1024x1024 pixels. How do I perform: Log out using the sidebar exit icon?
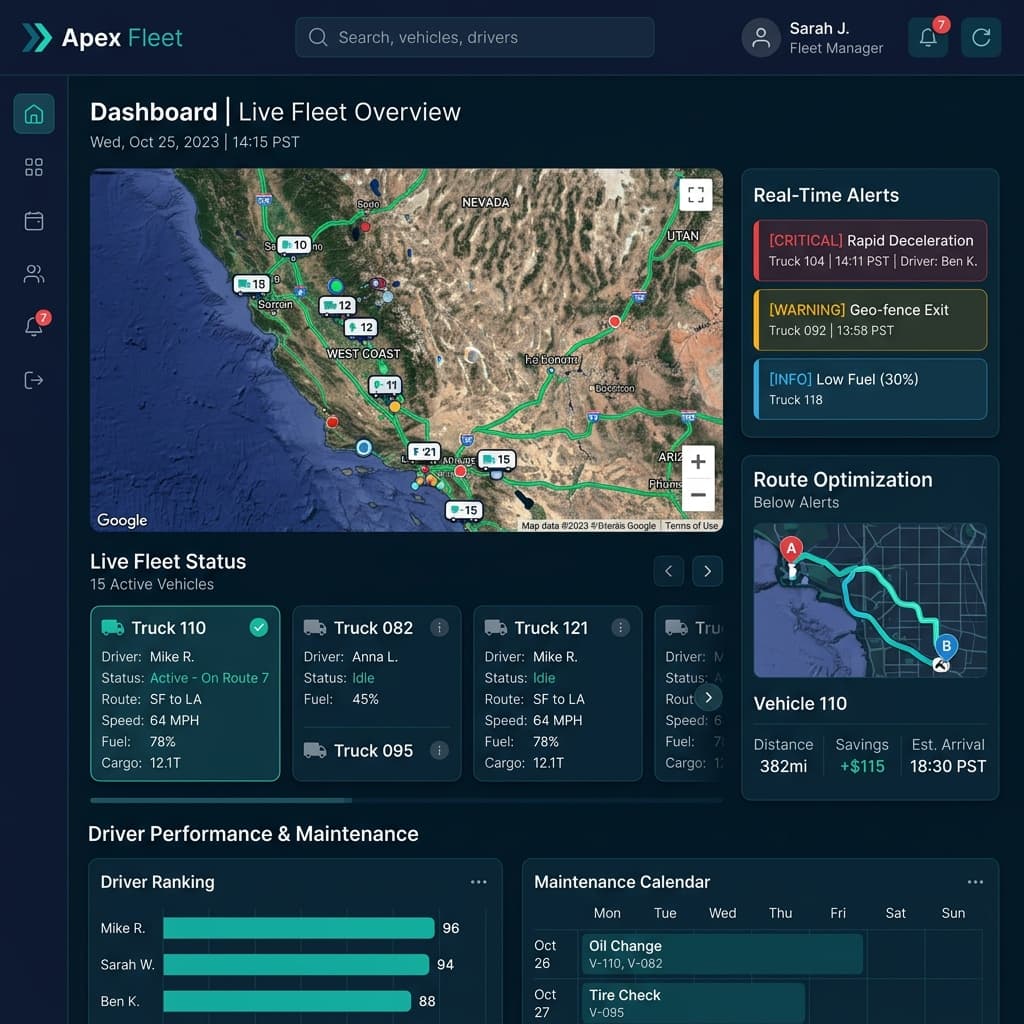[x=34, y=380]
